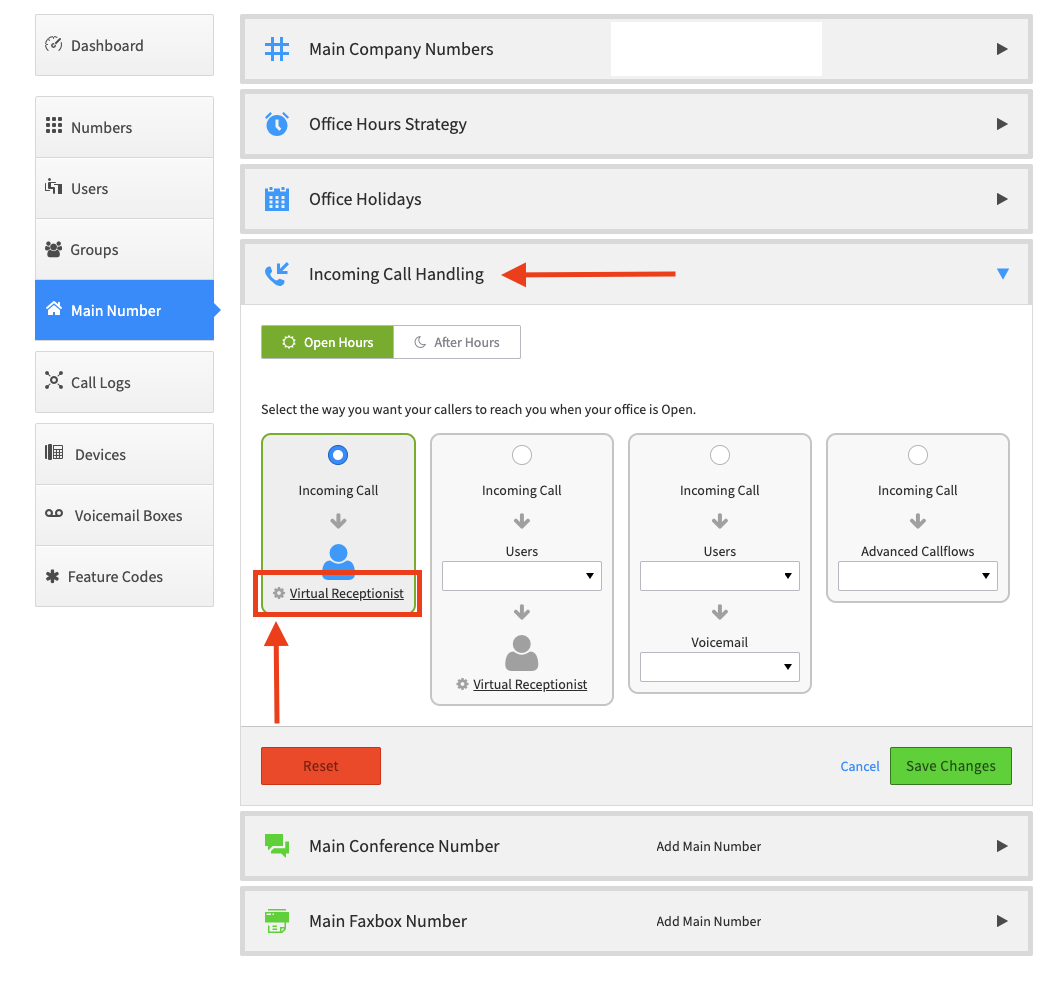
Task: Click the Save Changes button
Action: [950, 766]
